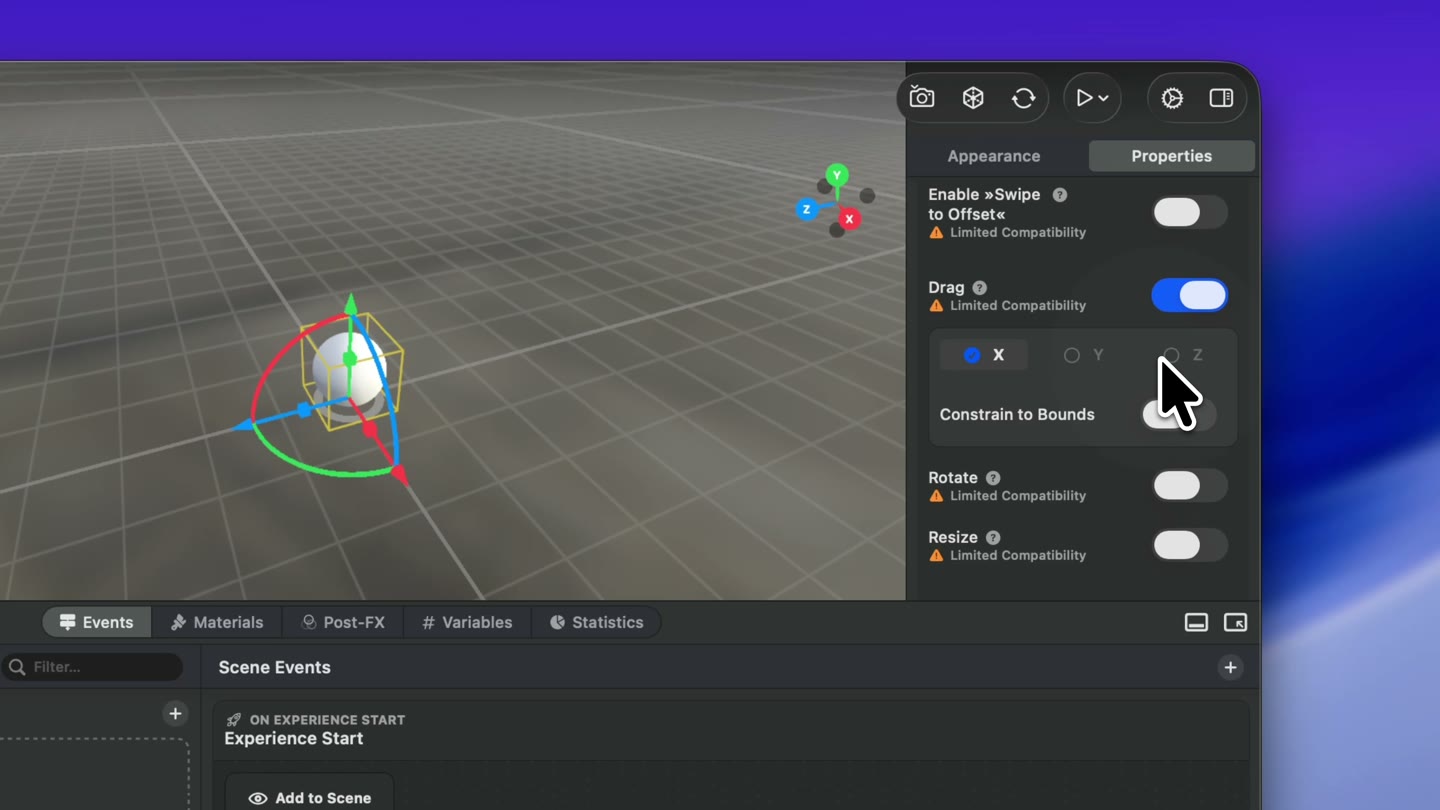
Task: Click the Y axis on orientation gizmo
Action: 837,176
